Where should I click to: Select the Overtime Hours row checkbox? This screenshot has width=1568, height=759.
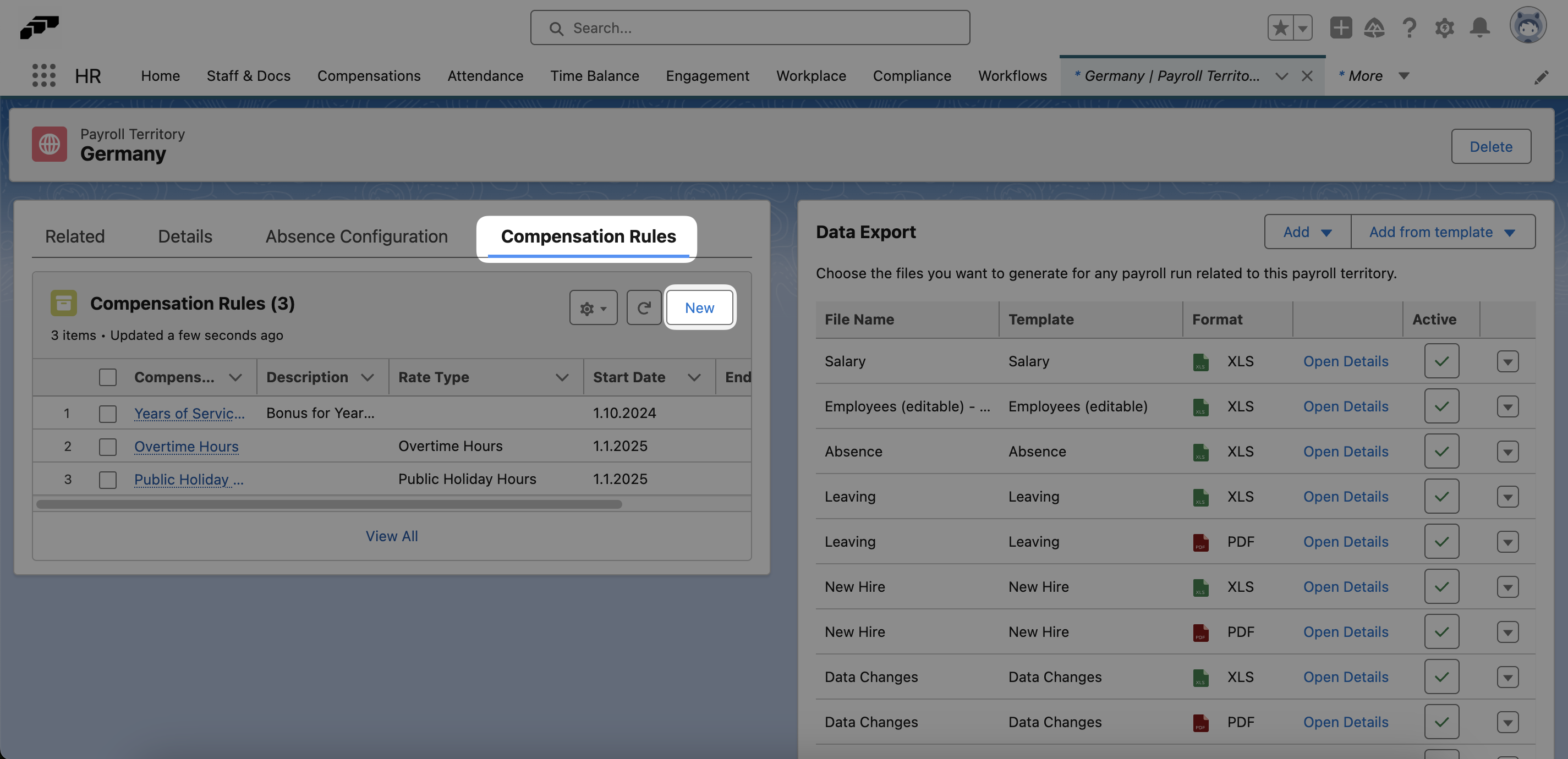pos(108,447)
